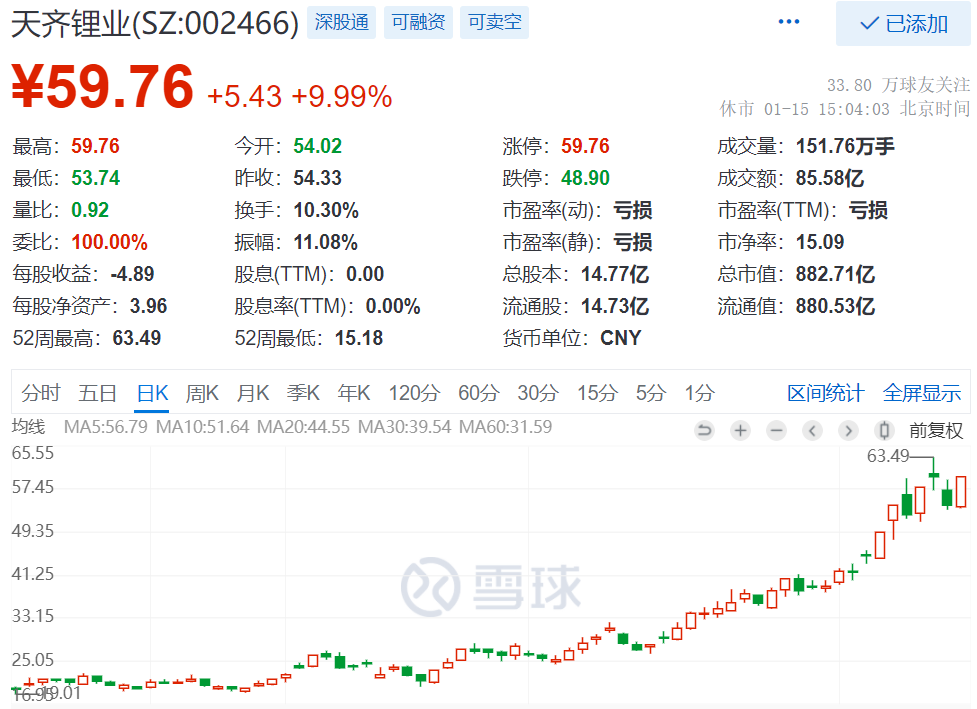This screenshot has width=977, height=709.
Task: Move chart left with the left chevron icon
Action: tap(812, 430)
